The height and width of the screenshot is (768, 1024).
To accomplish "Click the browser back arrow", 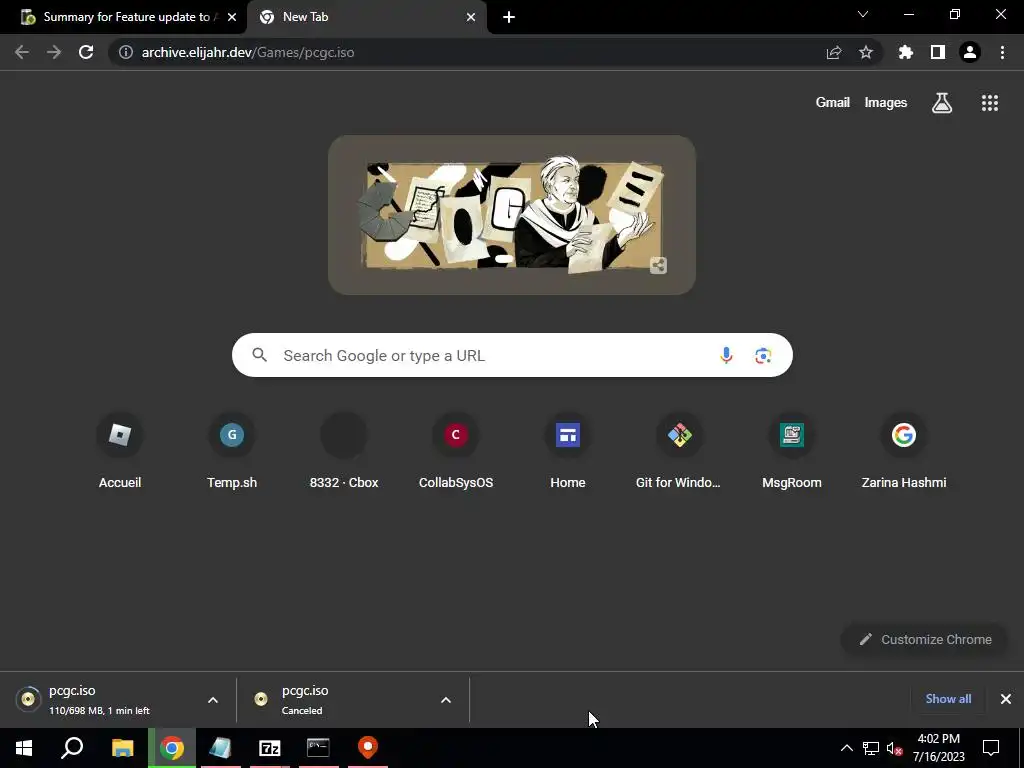I will [x=22, y=52].
